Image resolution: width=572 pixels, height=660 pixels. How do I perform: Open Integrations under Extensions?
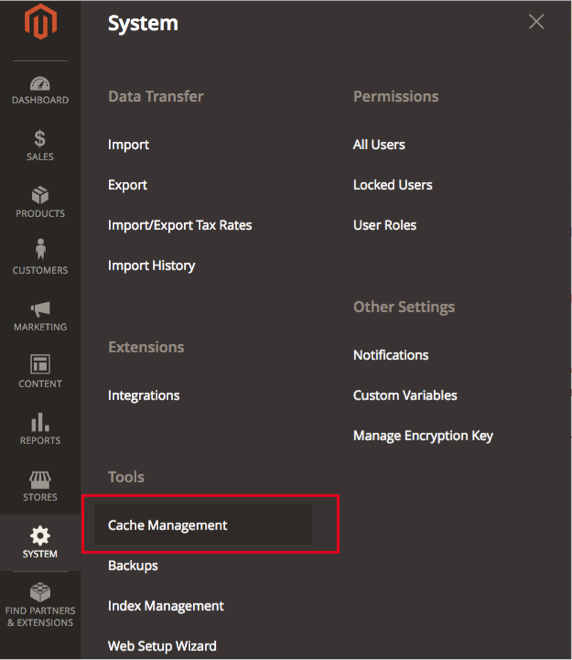(144, 396)
